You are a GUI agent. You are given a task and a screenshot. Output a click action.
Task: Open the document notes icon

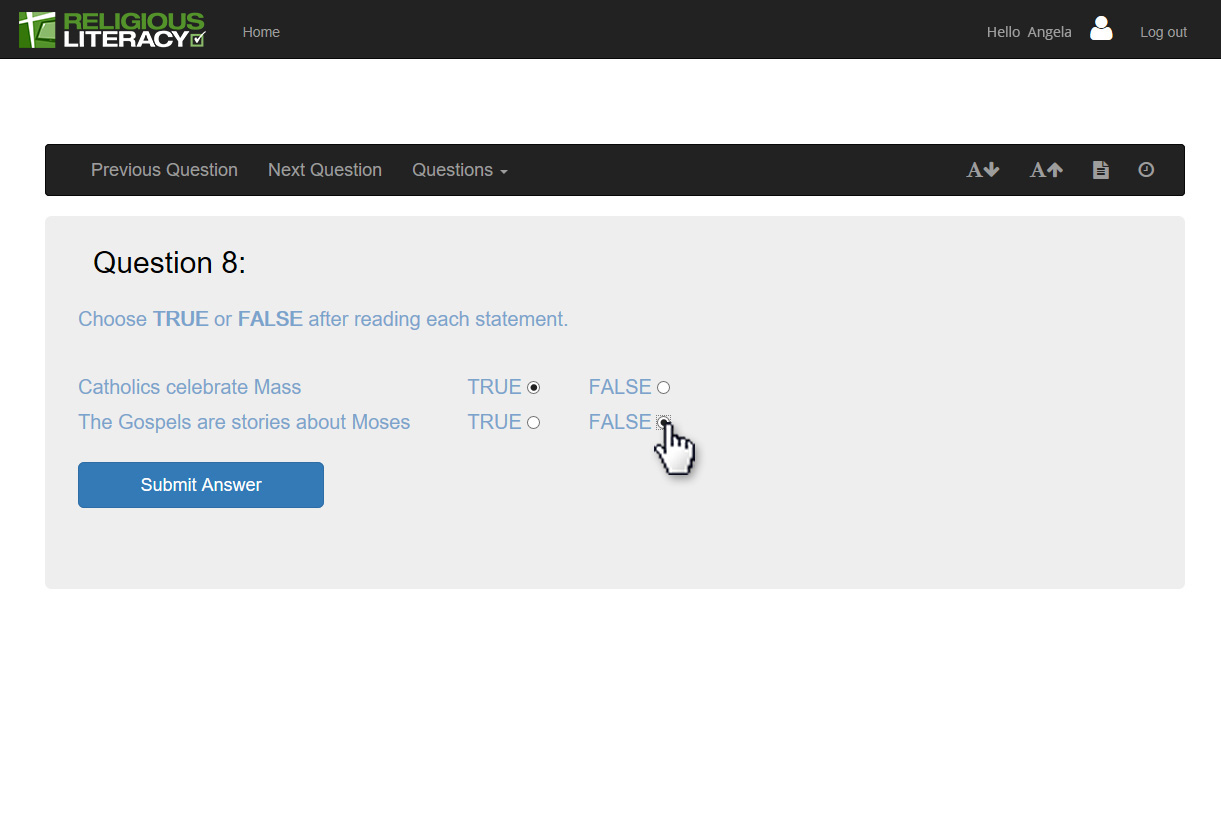(1100, 170)
